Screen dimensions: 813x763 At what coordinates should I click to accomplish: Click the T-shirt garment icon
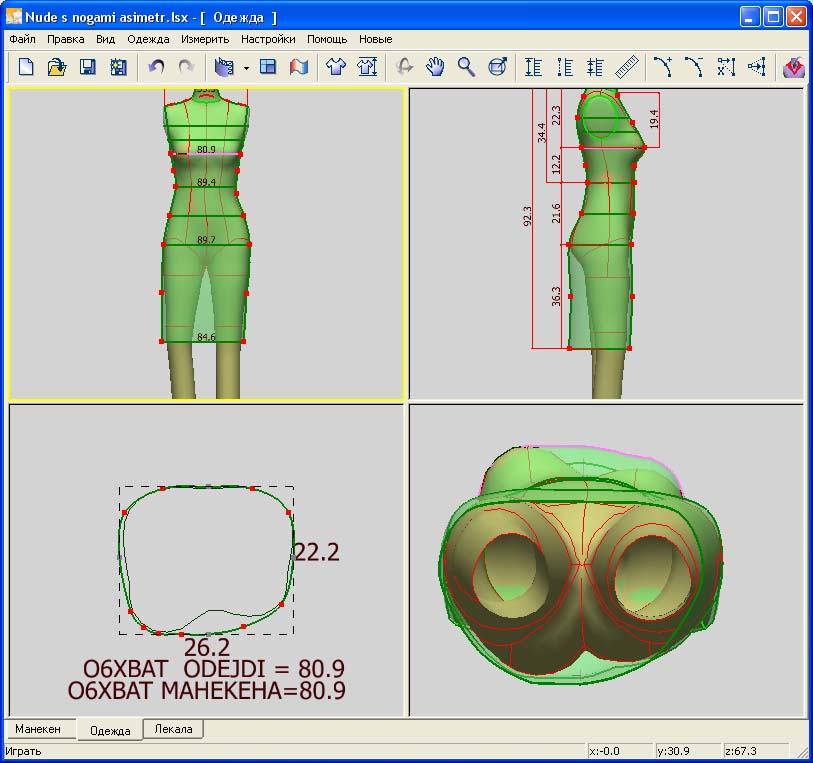[x=336, y=67]
